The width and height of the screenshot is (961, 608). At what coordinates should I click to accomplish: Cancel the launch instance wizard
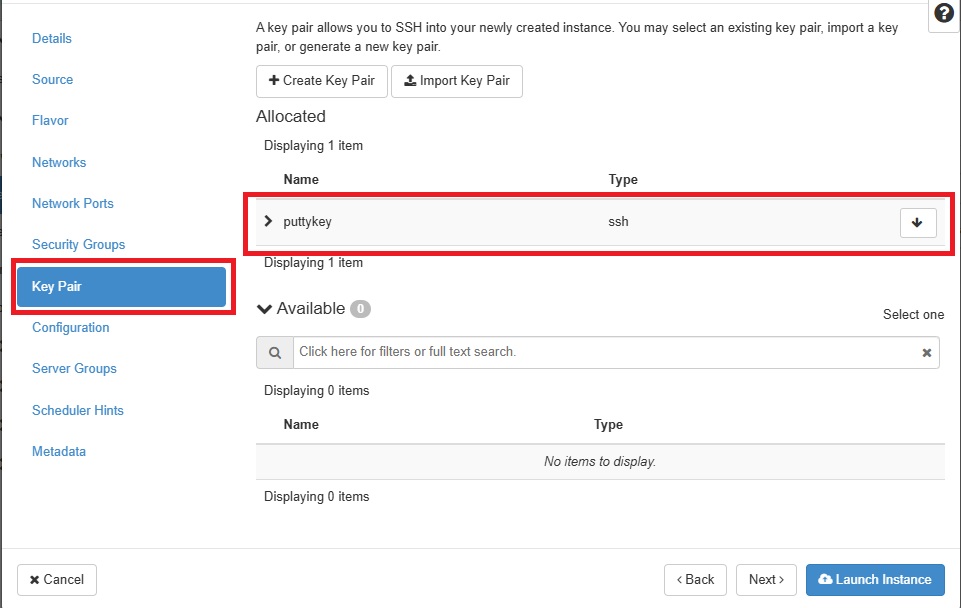pyautogui.click(x=57, y=580)
